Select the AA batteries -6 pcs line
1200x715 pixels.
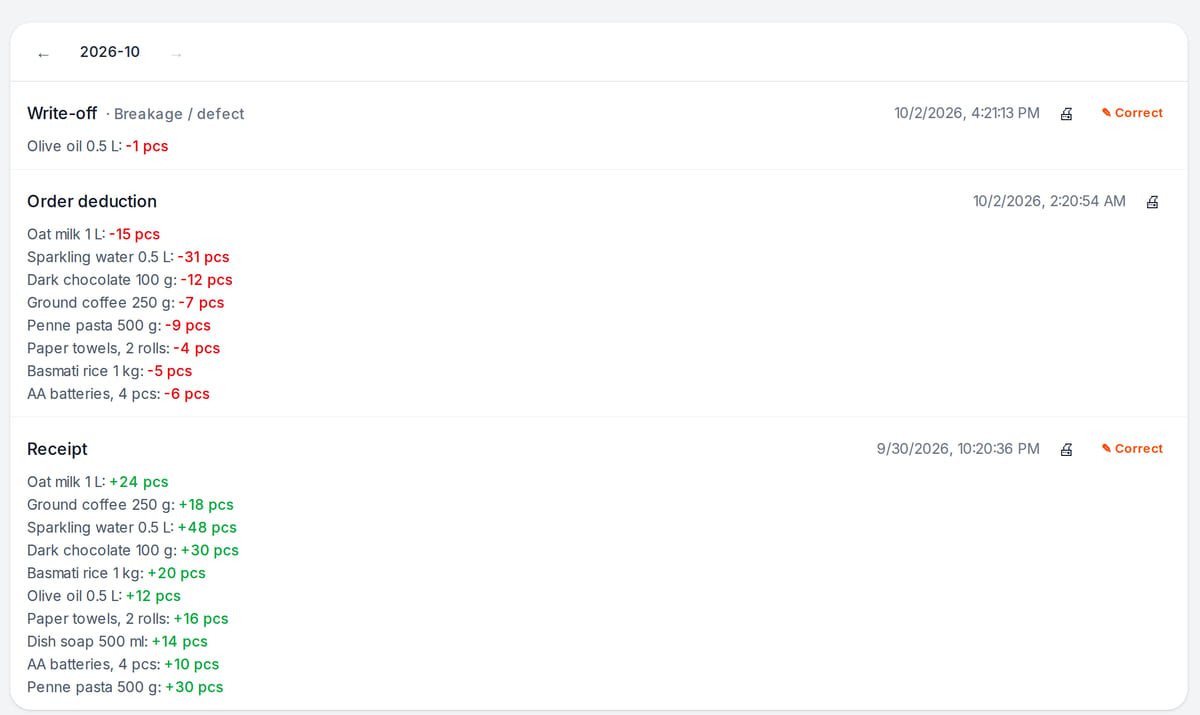click(x=118, y=394)
